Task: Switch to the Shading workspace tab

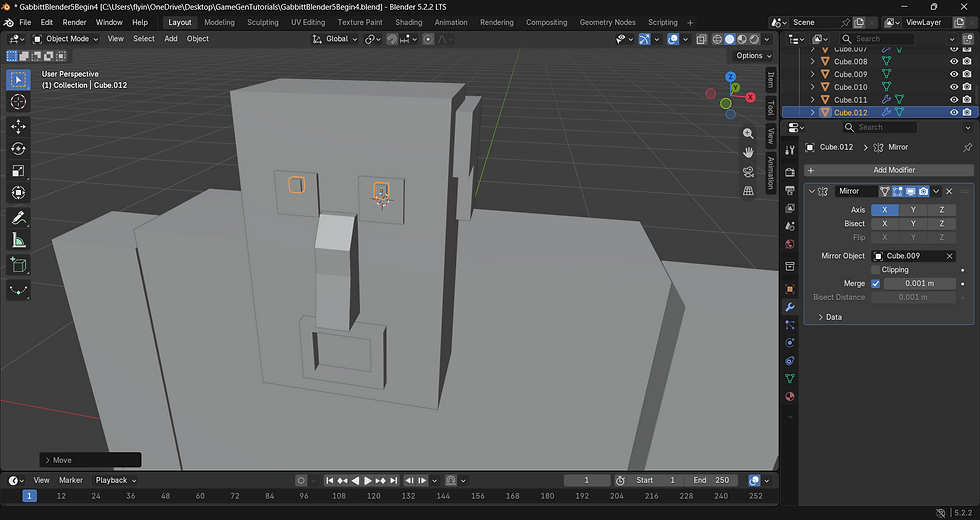Action: pyautogui.click(x=409, y=22)
